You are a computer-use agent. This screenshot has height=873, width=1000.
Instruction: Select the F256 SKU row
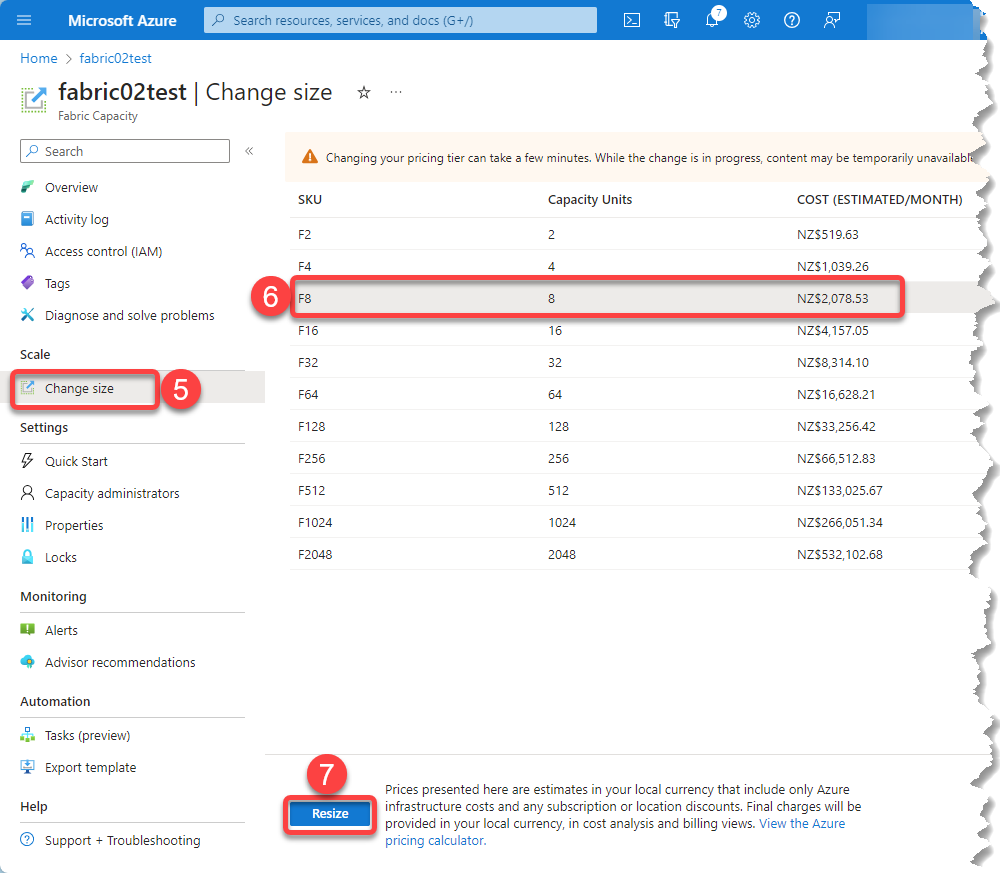[x=633, y=458]
